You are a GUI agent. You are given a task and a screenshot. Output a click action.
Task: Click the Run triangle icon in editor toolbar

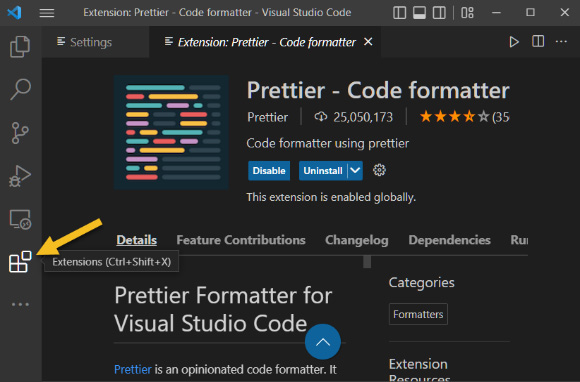coord(514,42)
